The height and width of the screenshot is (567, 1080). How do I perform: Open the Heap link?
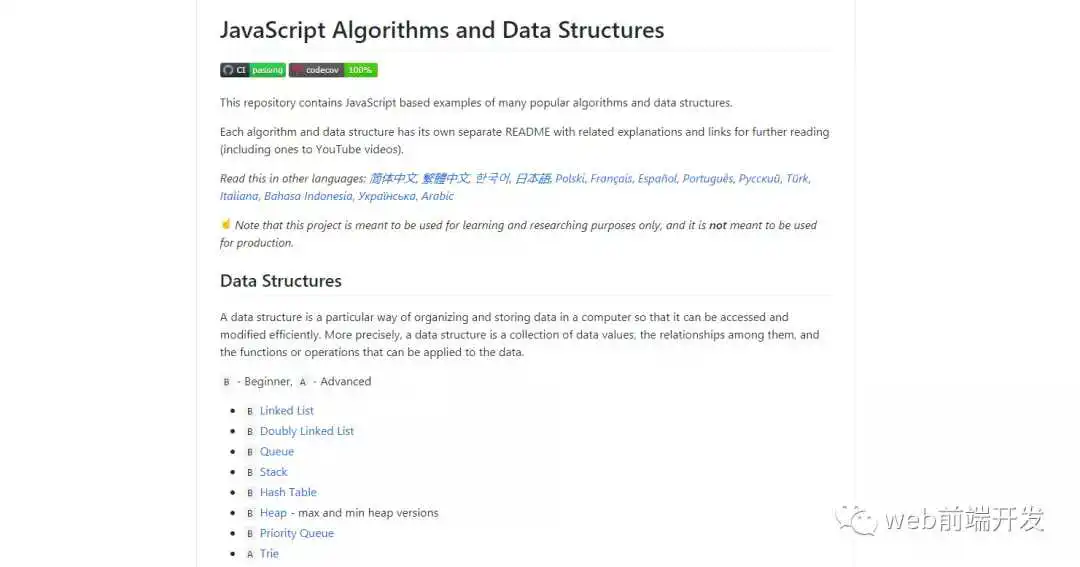pos(273,513)
